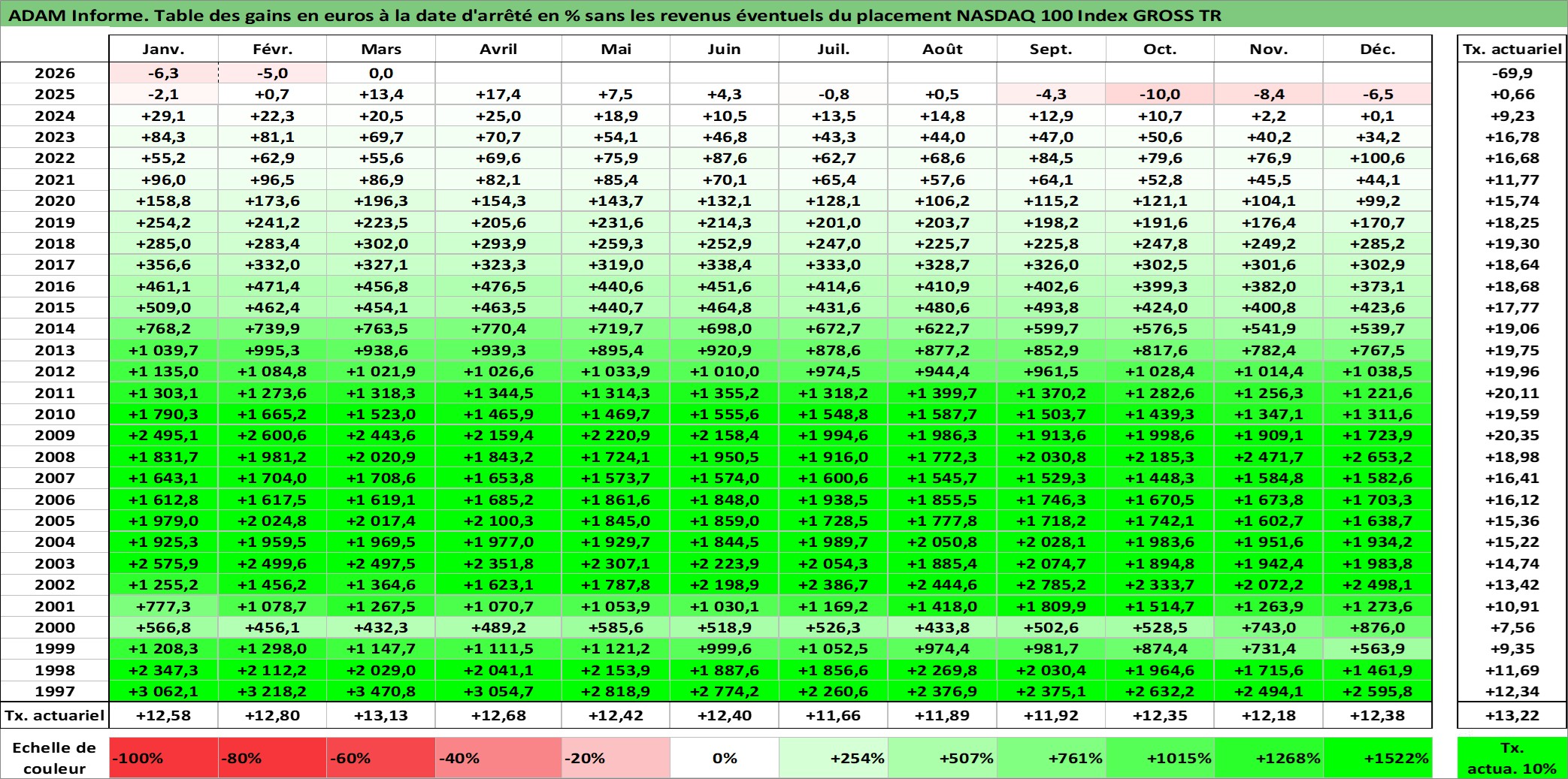Click the +563,9 cell in December 1999

(x=1378, y=648)
